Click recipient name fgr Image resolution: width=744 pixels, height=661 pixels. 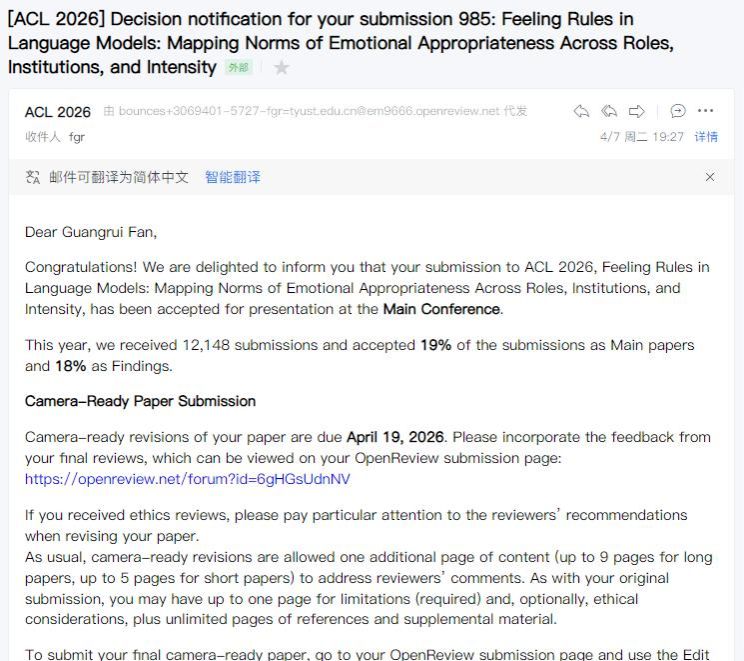(76, 137)
